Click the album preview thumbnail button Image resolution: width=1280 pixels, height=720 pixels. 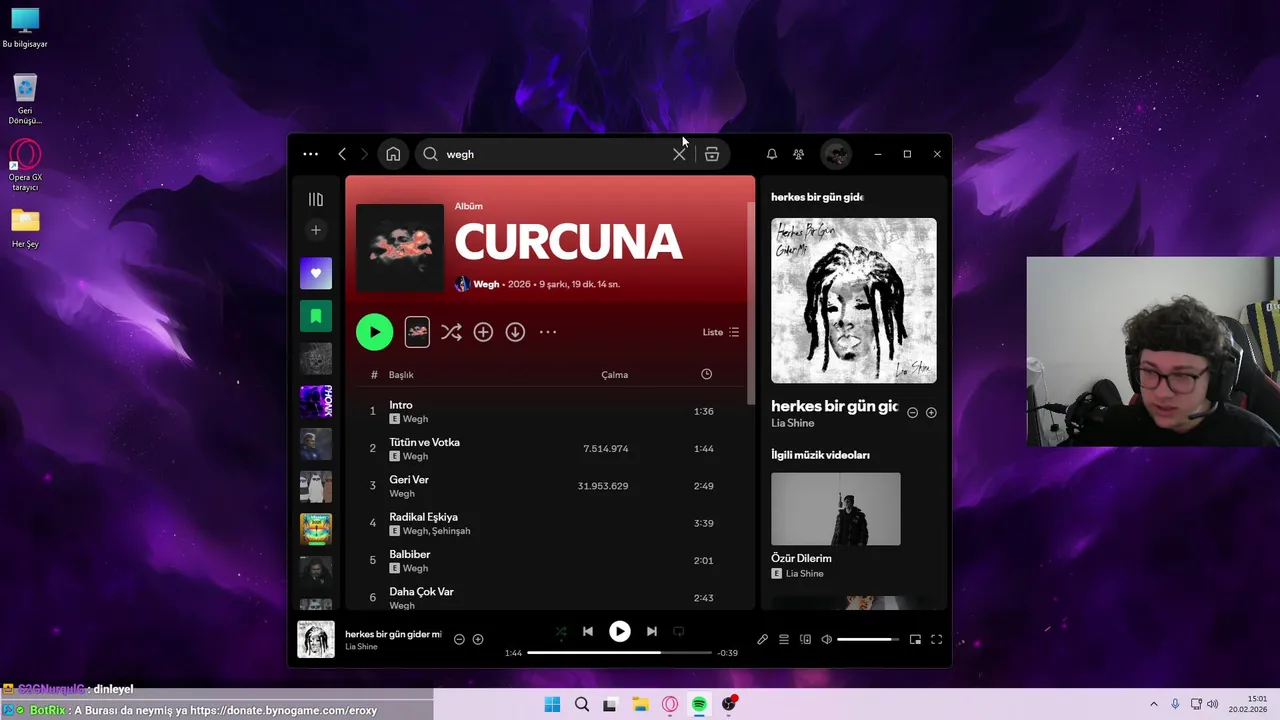[x=417, y=332]
